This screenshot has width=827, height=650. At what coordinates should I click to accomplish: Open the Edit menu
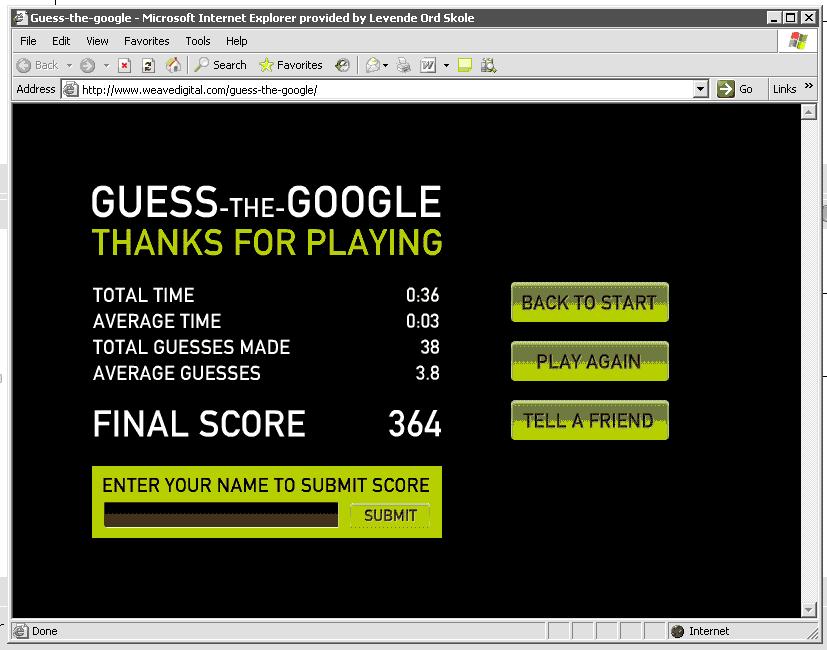click(61, 41)
